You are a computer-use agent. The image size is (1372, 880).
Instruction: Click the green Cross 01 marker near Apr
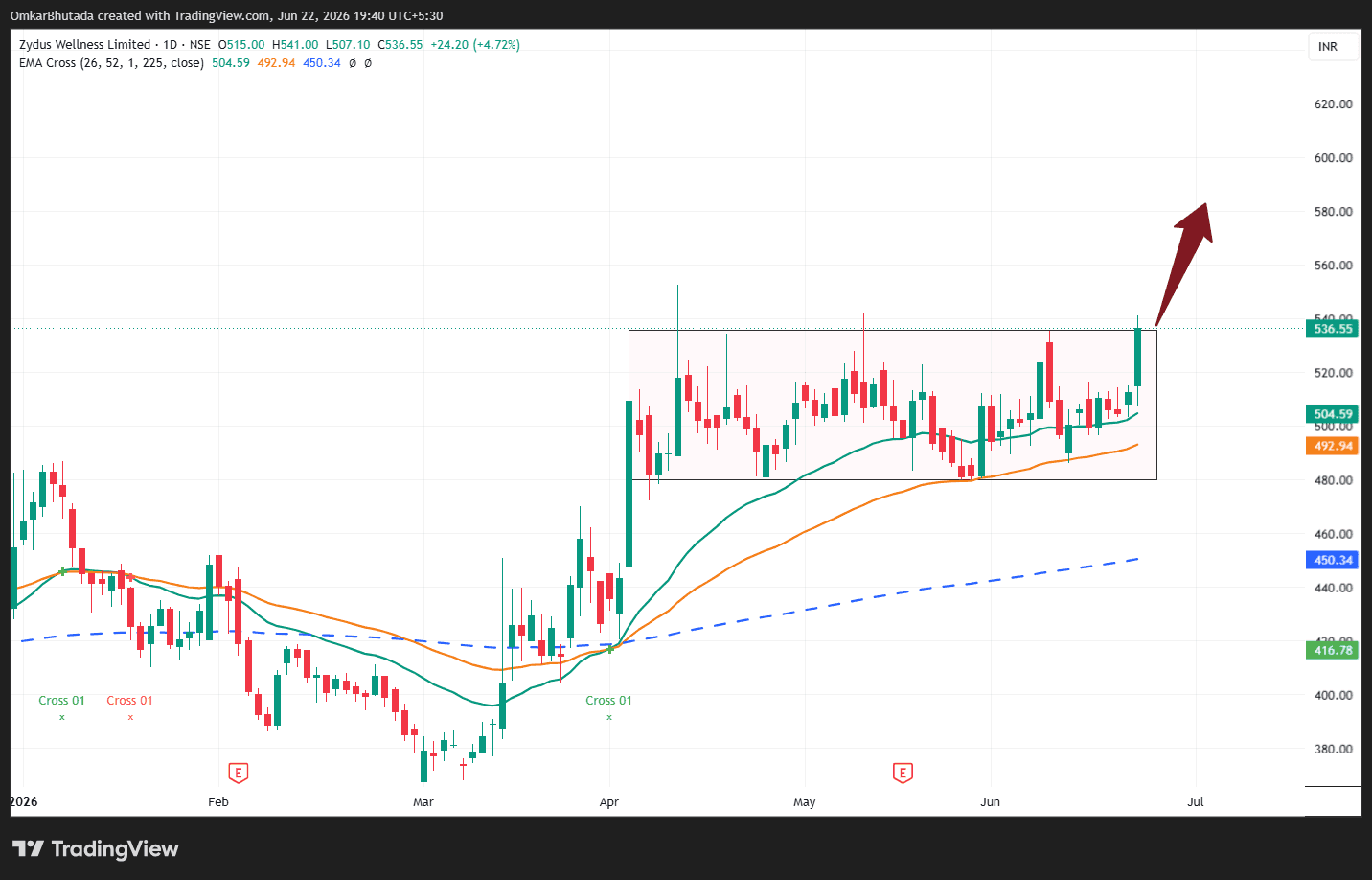click(608, 701)
